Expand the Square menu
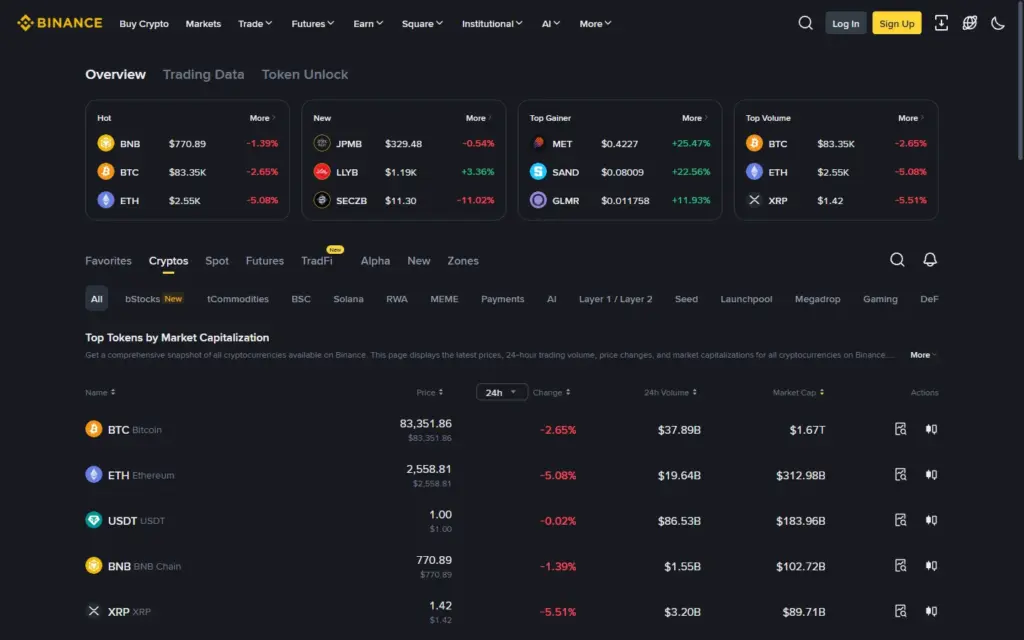The width and height of the screenshot is (1024, 640). 423,24
